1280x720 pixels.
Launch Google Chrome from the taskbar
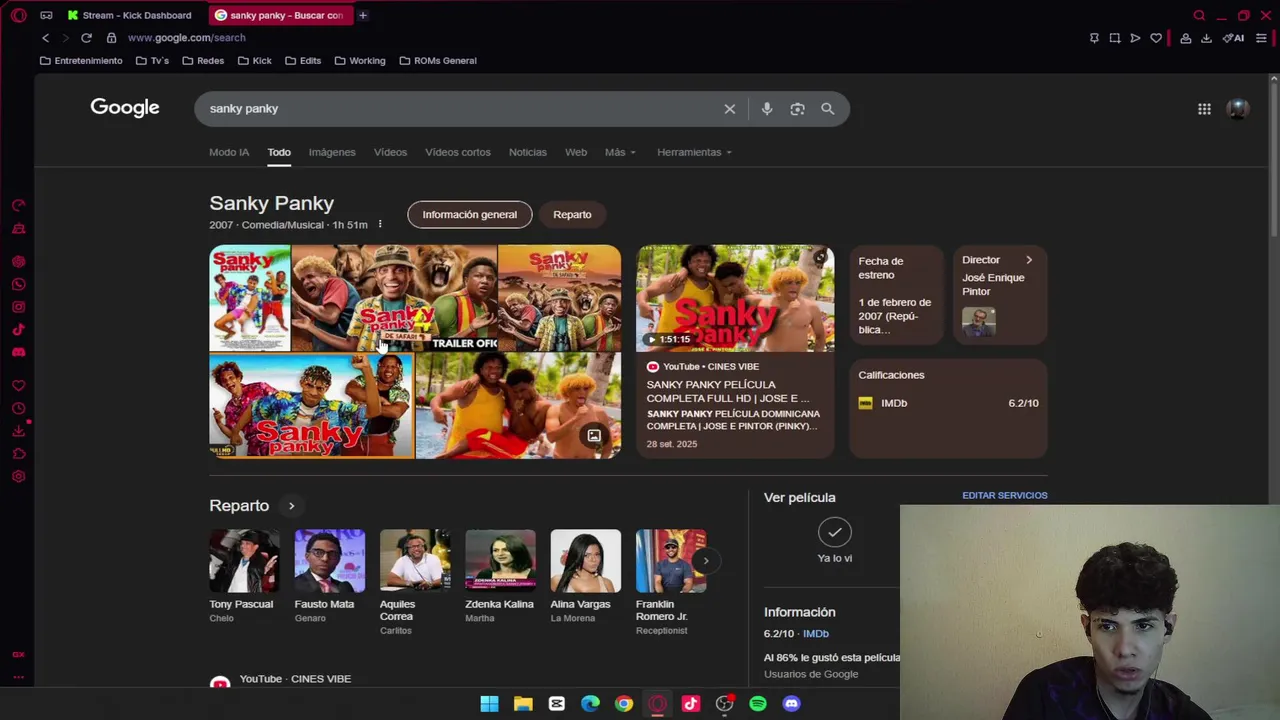tap(624, 704)
